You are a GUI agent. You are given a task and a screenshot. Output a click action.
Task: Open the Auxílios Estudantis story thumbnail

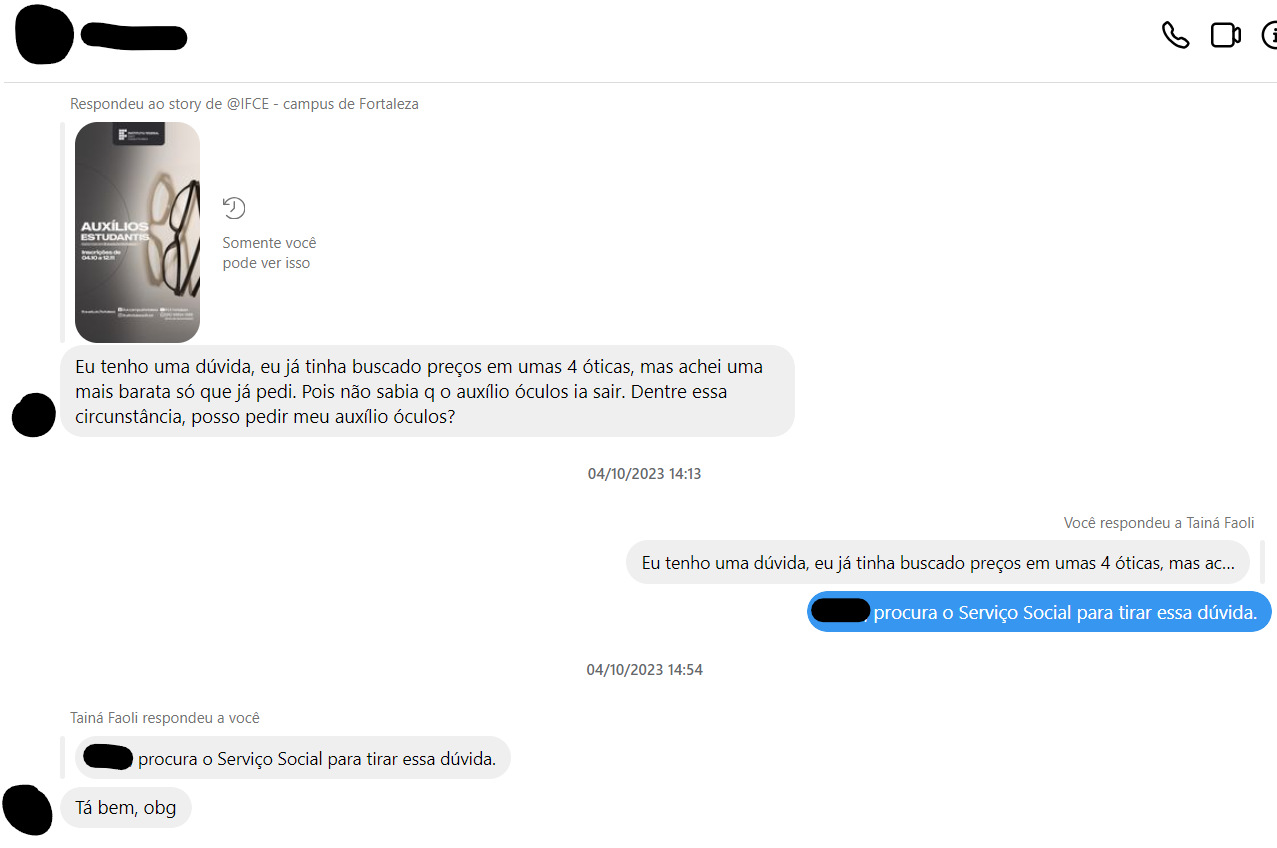137,232
